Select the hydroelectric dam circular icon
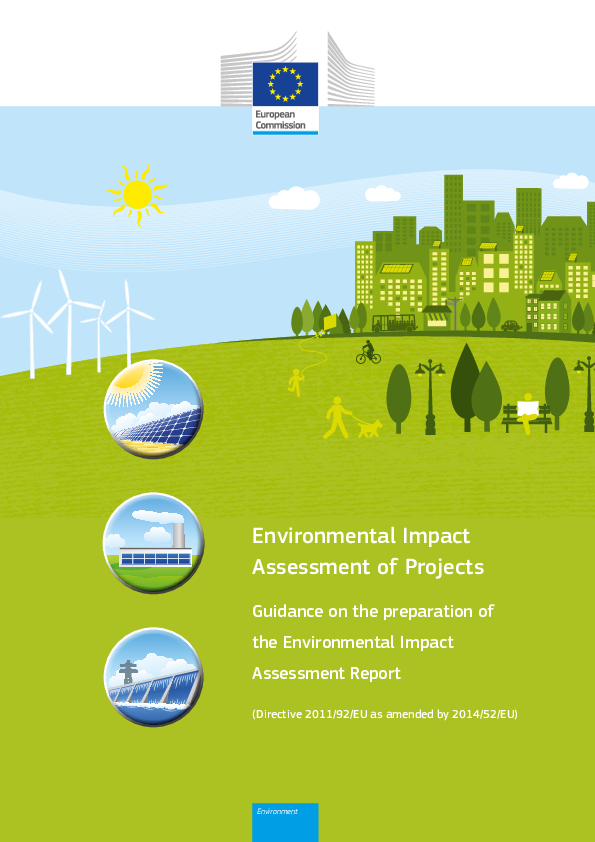This screenshot has height=842, width=595. coord(154,677)
